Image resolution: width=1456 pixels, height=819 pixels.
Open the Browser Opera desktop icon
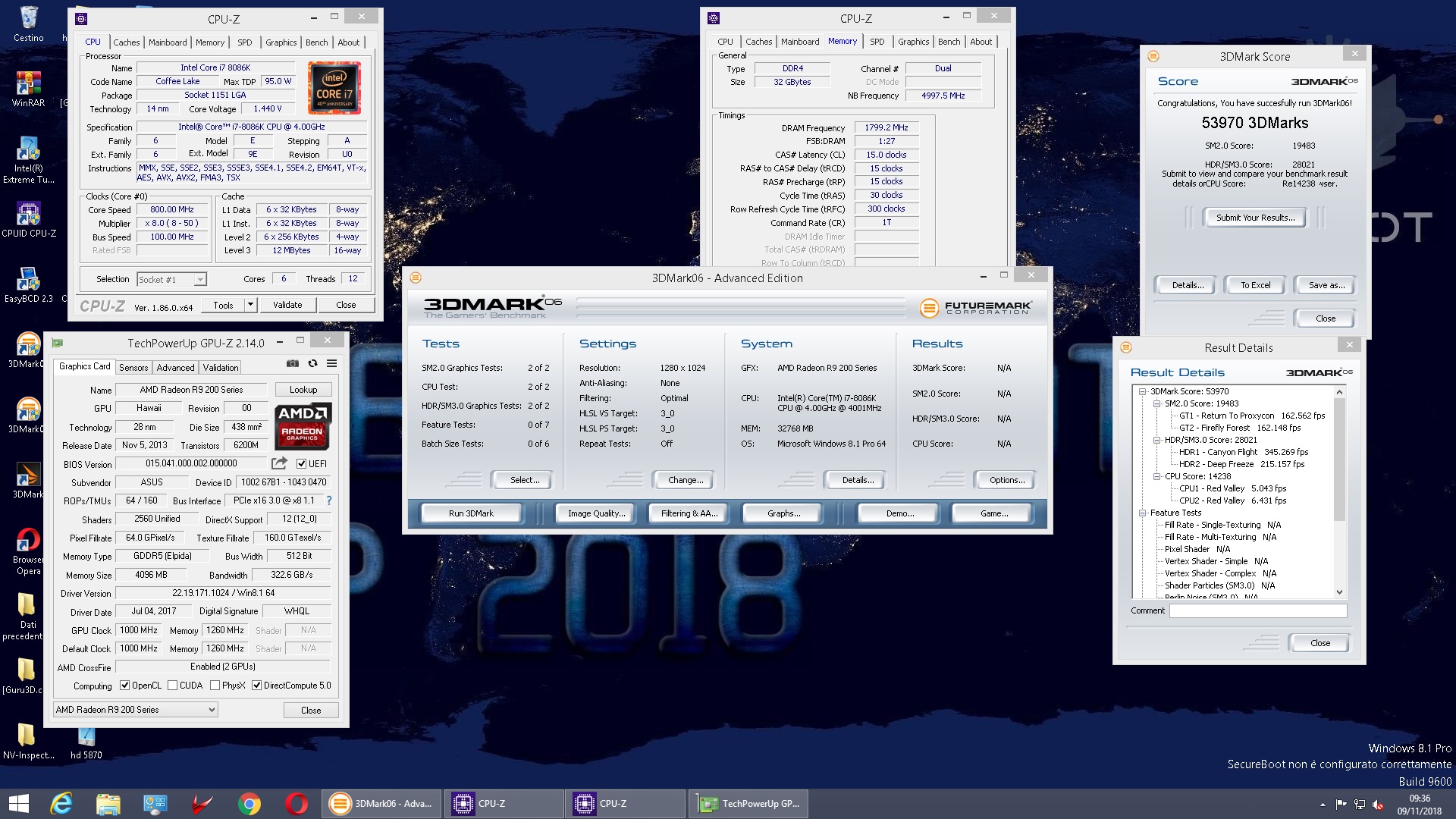click(x=28, y=551)
